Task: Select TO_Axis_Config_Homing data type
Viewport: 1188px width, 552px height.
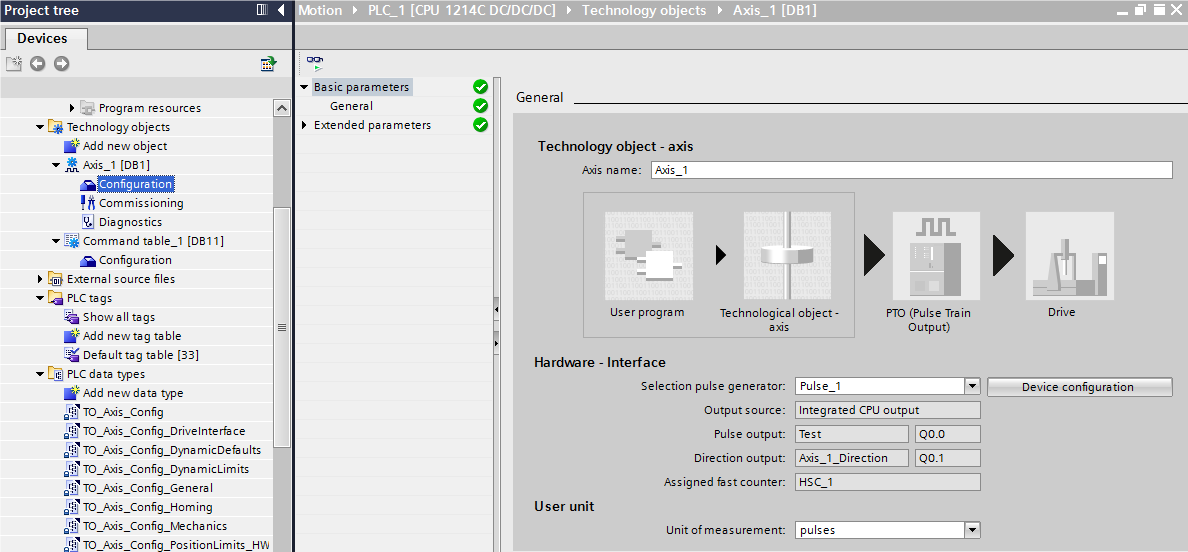Action: pos(148,507)
